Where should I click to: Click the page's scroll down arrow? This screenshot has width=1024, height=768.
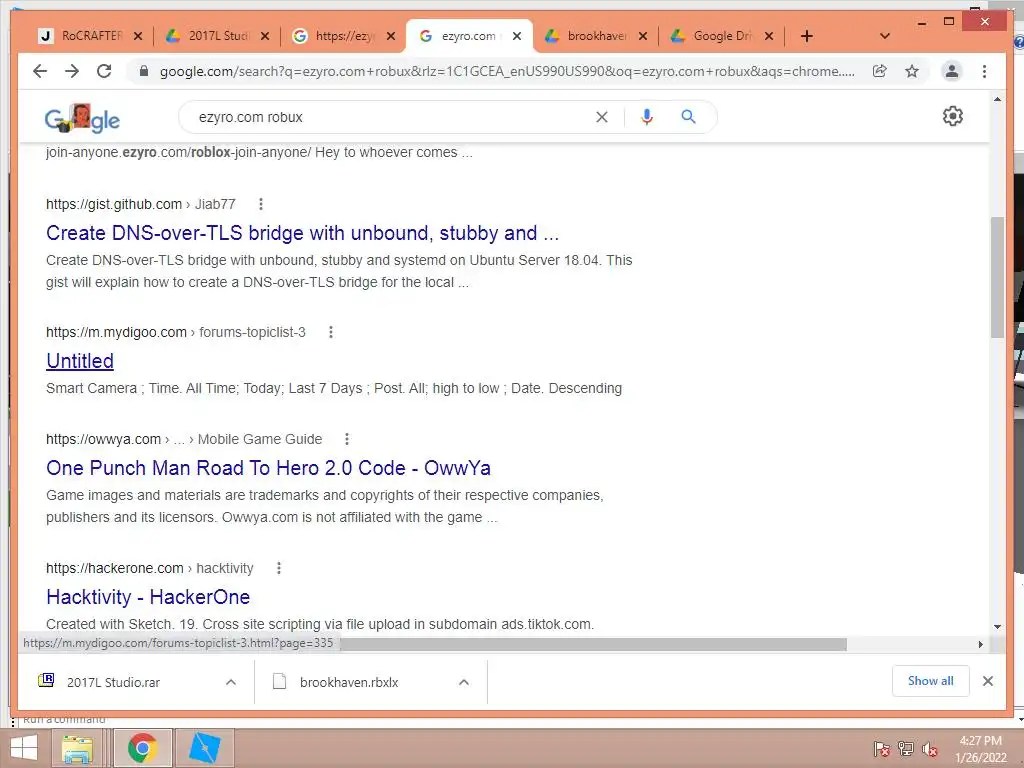tap(997, 627)
